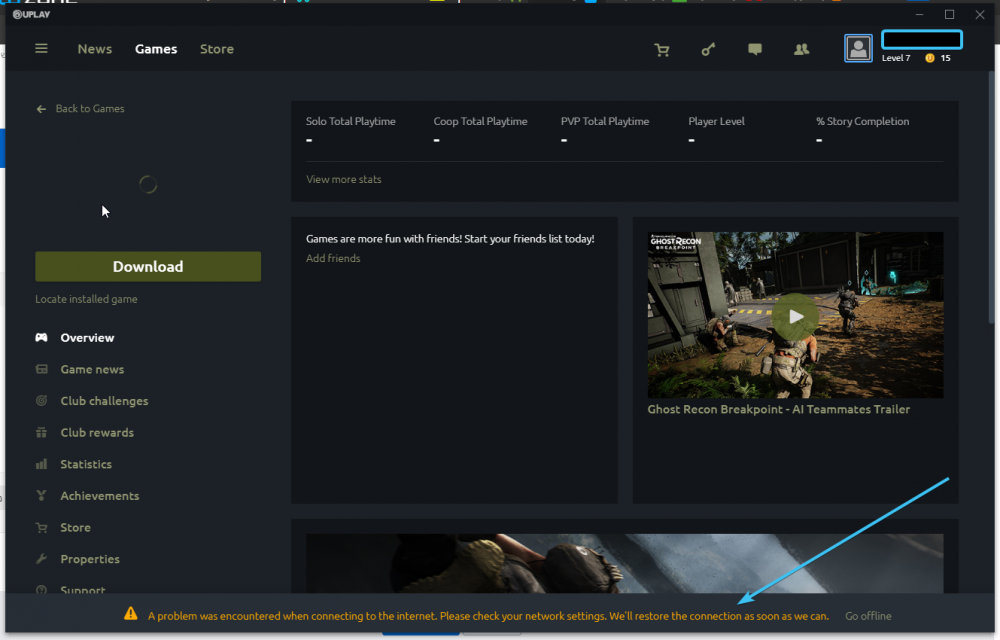Click % Story Completion stat
Viewport: 1000px width, 640px height.
point(862,129)
